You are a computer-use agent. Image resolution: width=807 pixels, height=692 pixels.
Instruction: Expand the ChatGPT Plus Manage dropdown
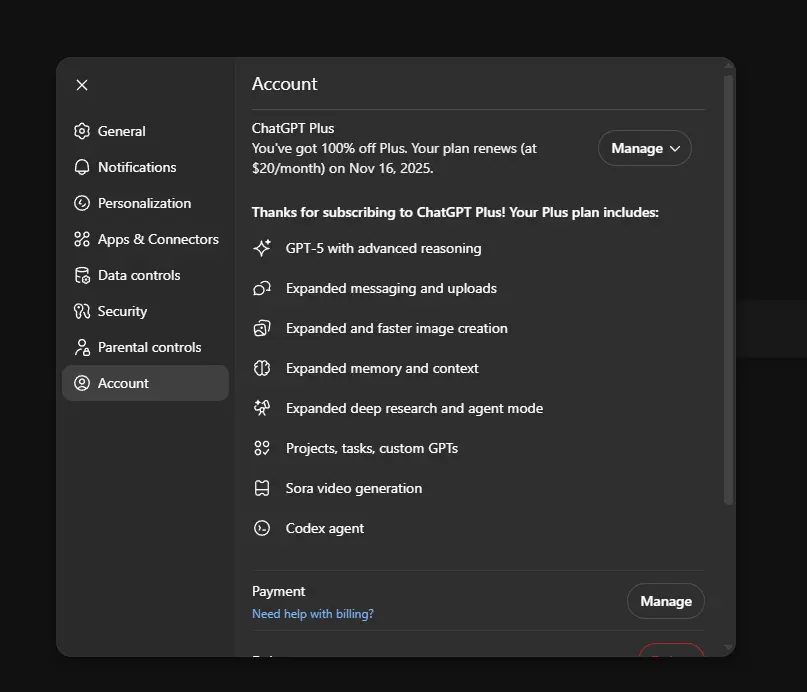point(644,148)
